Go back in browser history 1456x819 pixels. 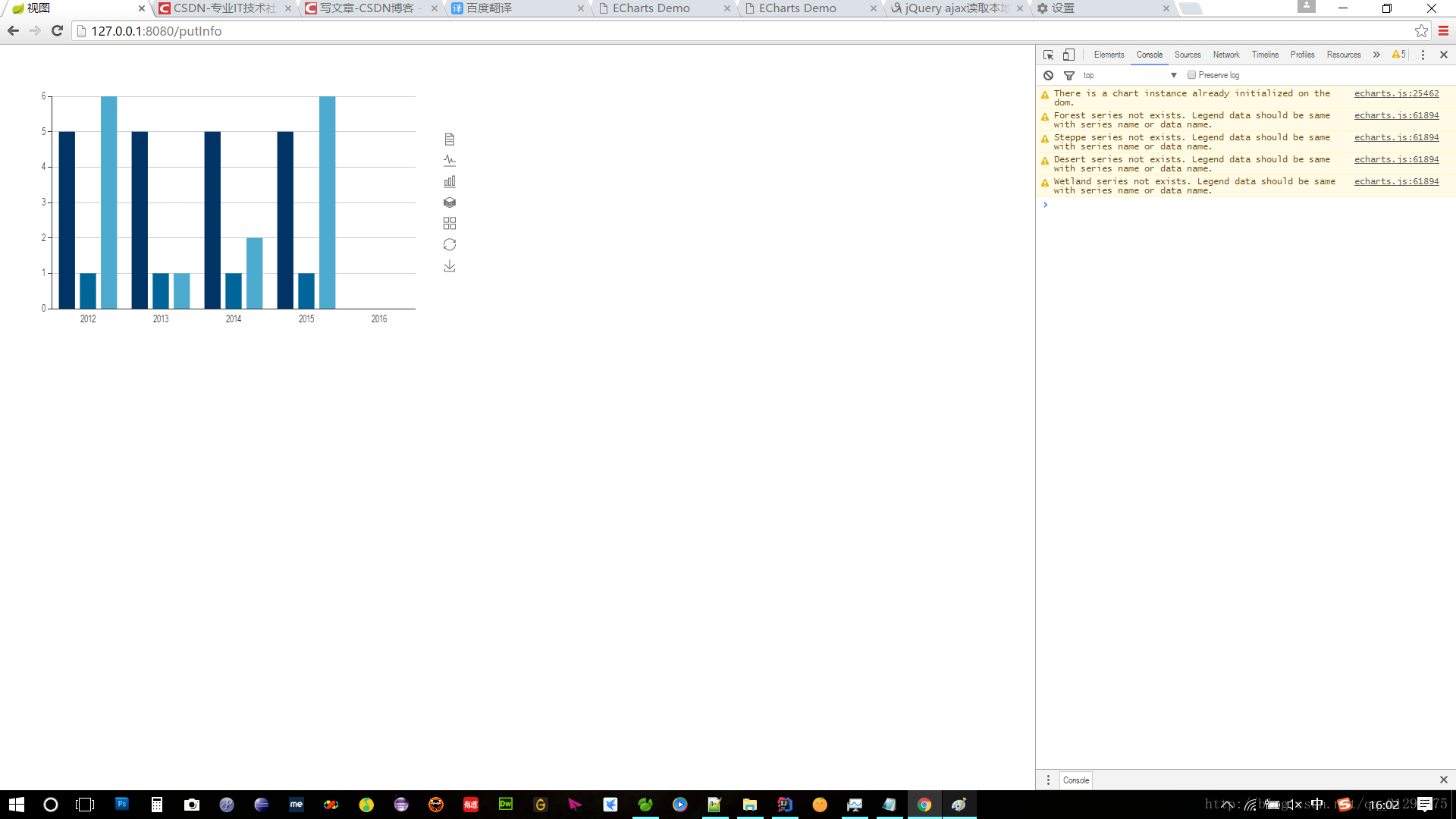(13, 31)
